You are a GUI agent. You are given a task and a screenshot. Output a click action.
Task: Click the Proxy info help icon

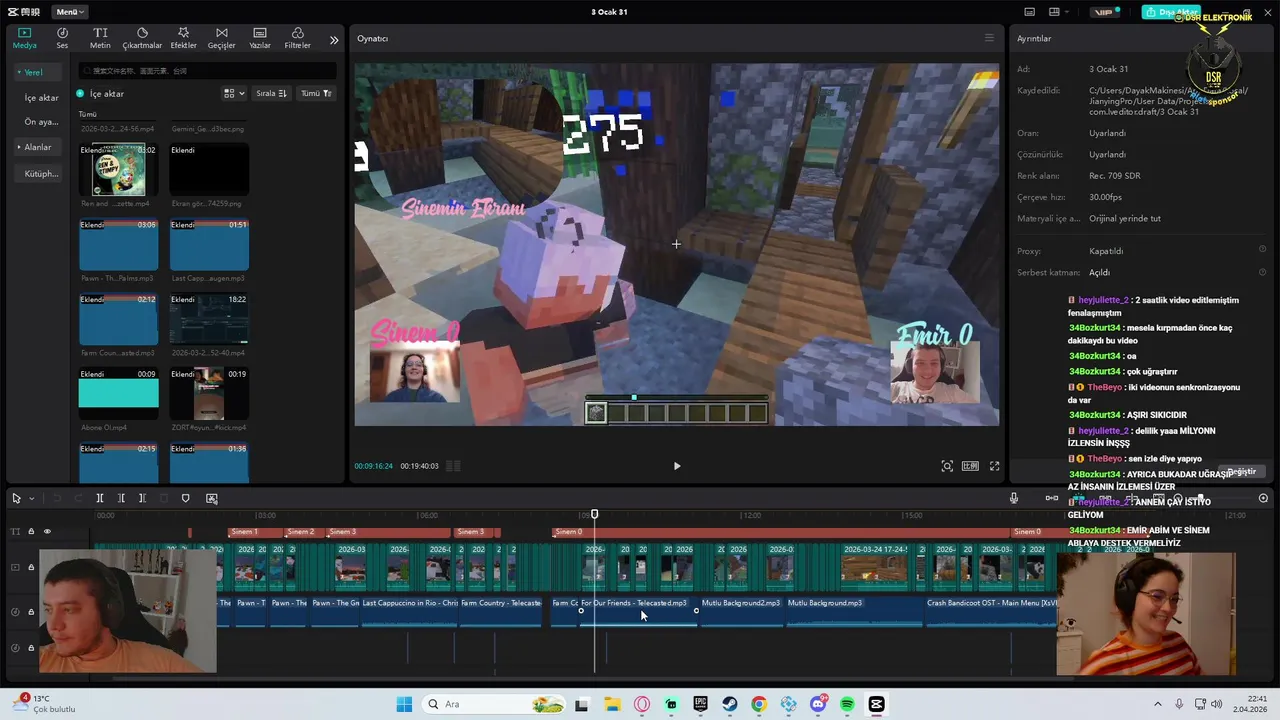coord(1262,250)
